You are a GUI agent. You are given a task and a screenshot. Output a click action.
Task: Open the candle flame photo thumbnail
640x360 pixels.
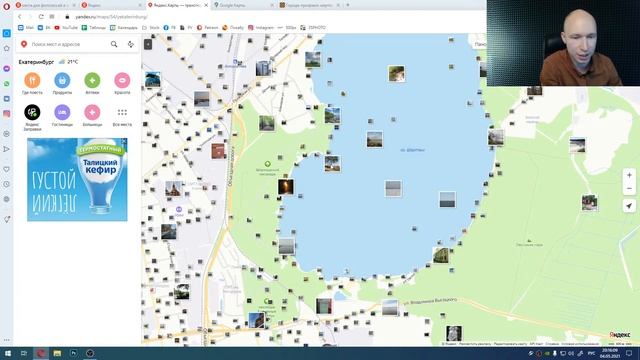pos(286,187)
